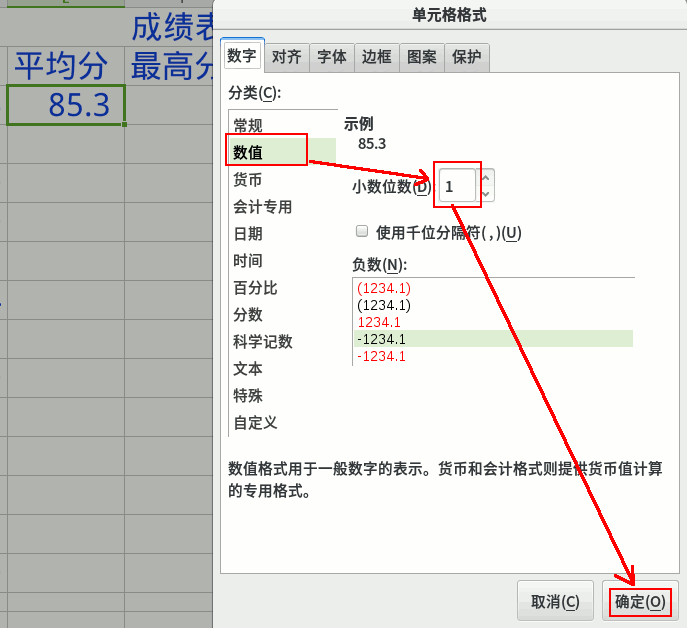This screenshot has height=628, width=687.
Task: Click the 取消 button
Action: (555, 602)
